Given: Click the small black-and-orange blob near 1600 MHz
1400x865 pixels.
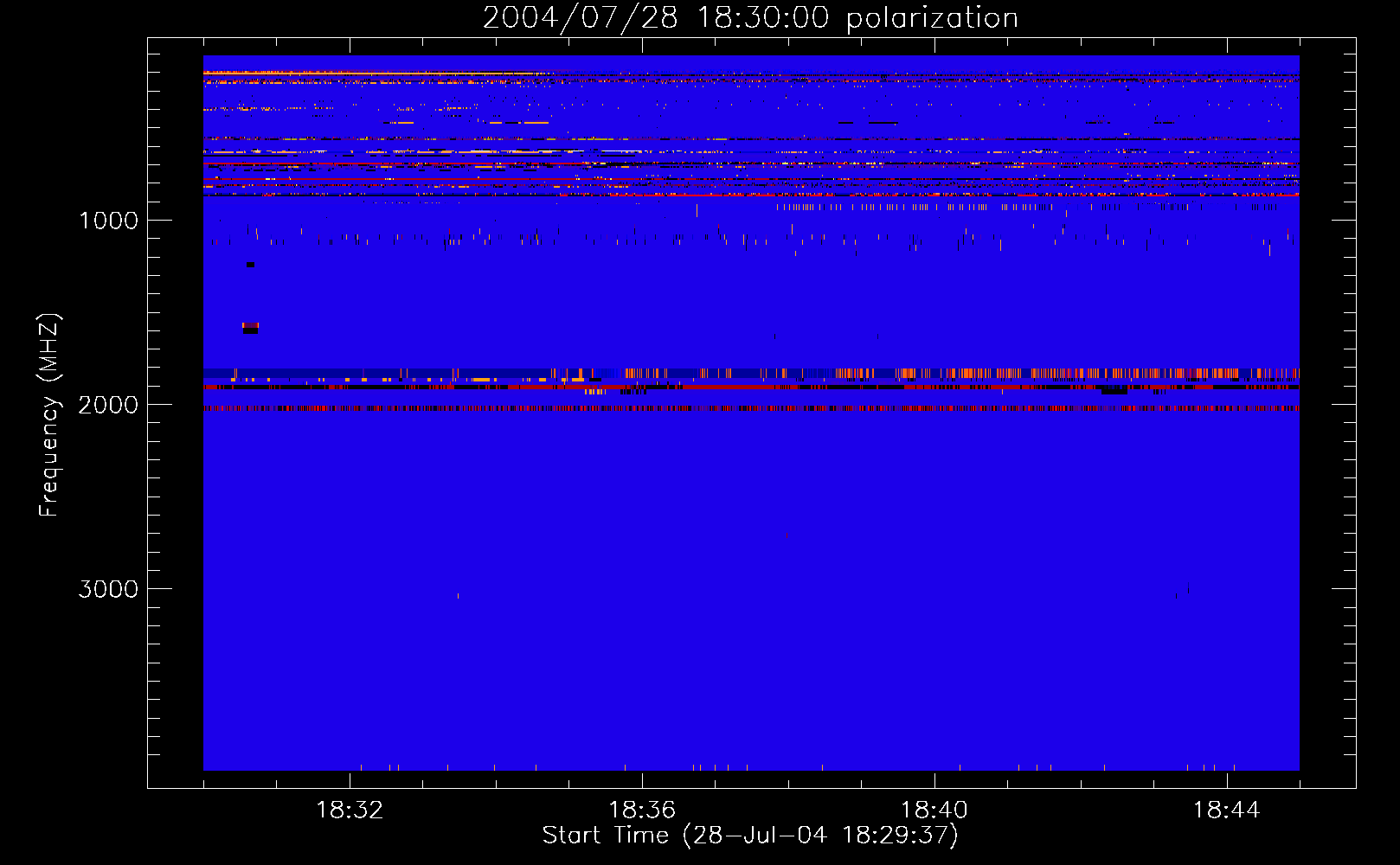Looking at the screenshot, I should [x=250, y=327].
